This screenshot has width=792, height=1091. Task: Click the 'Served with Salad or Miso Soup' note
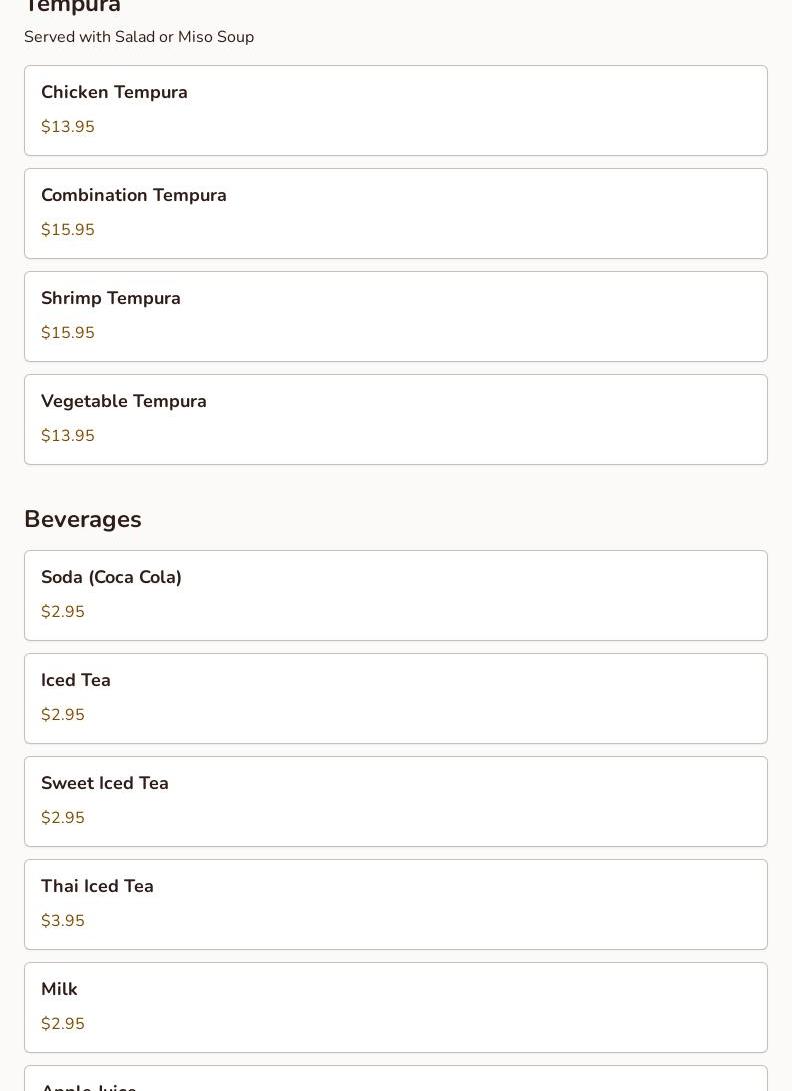point(139,37)
